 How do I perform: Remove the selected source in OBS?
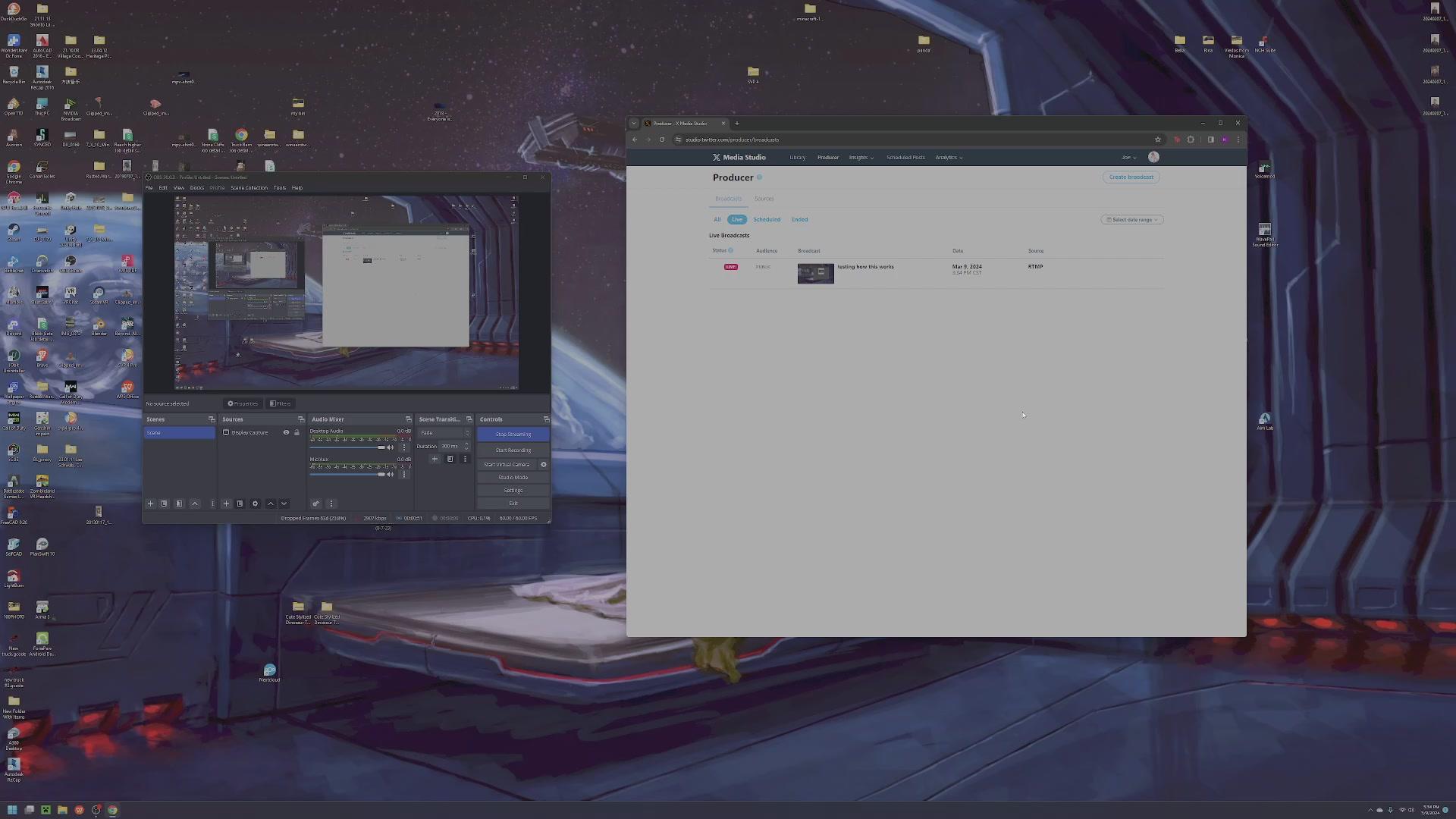pos(240,504)
